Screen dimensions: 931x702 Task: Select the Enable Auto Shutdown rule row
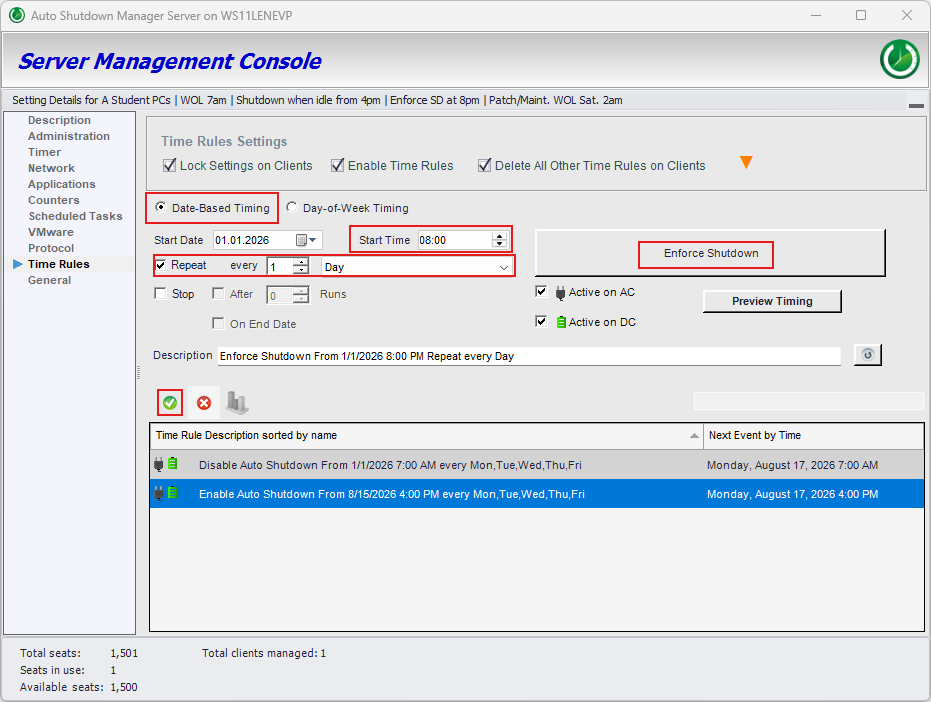537,494
